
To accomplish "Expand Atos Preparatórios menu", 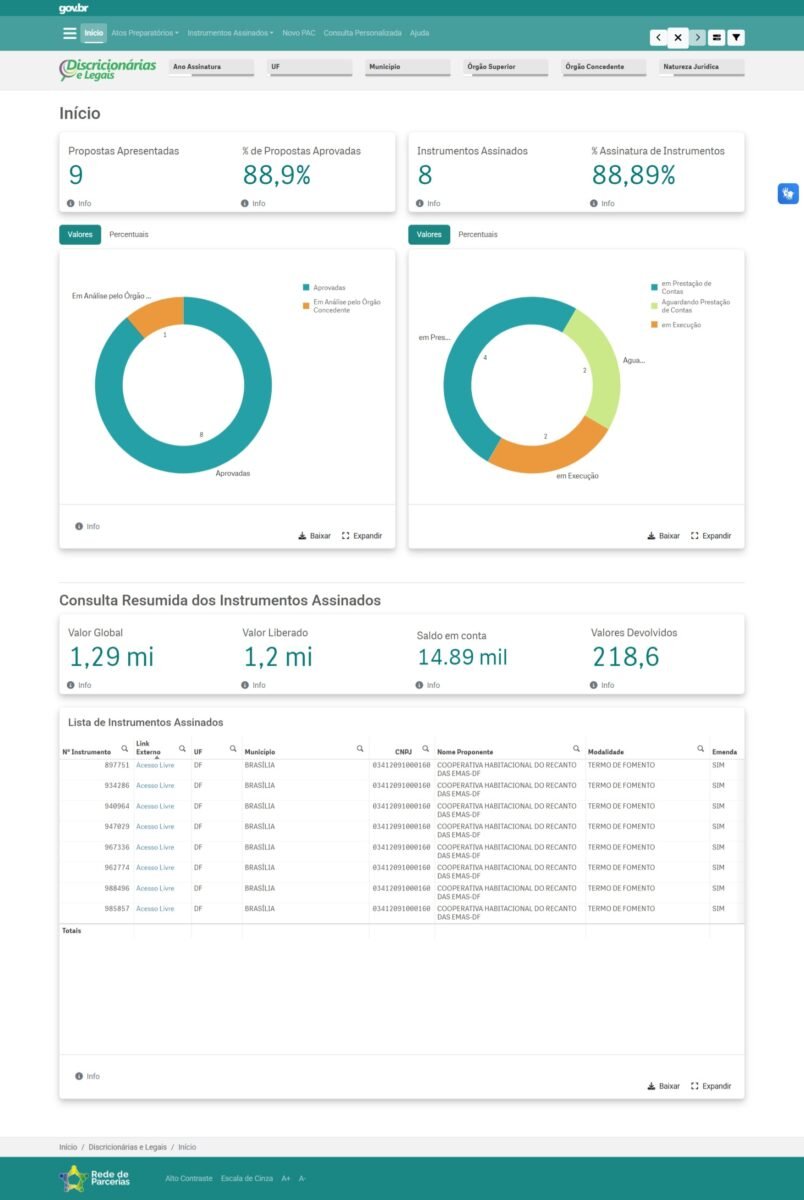I will click(x=145, y=33).
